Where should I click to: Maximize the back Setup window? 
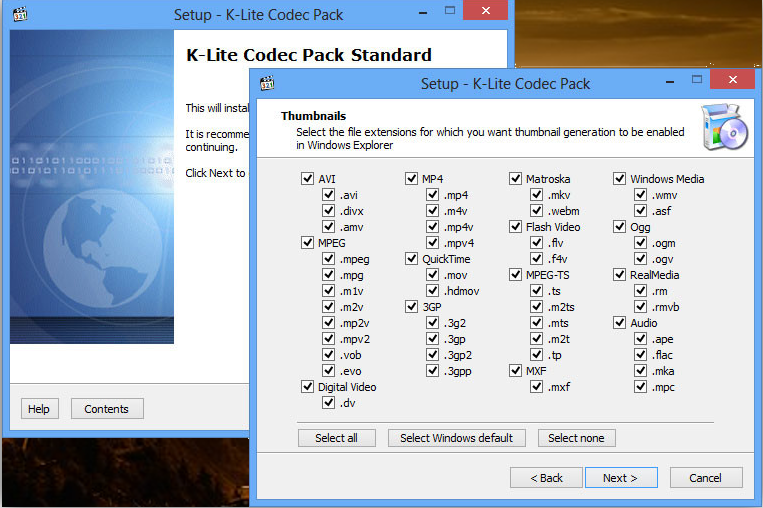coord(450,10)
